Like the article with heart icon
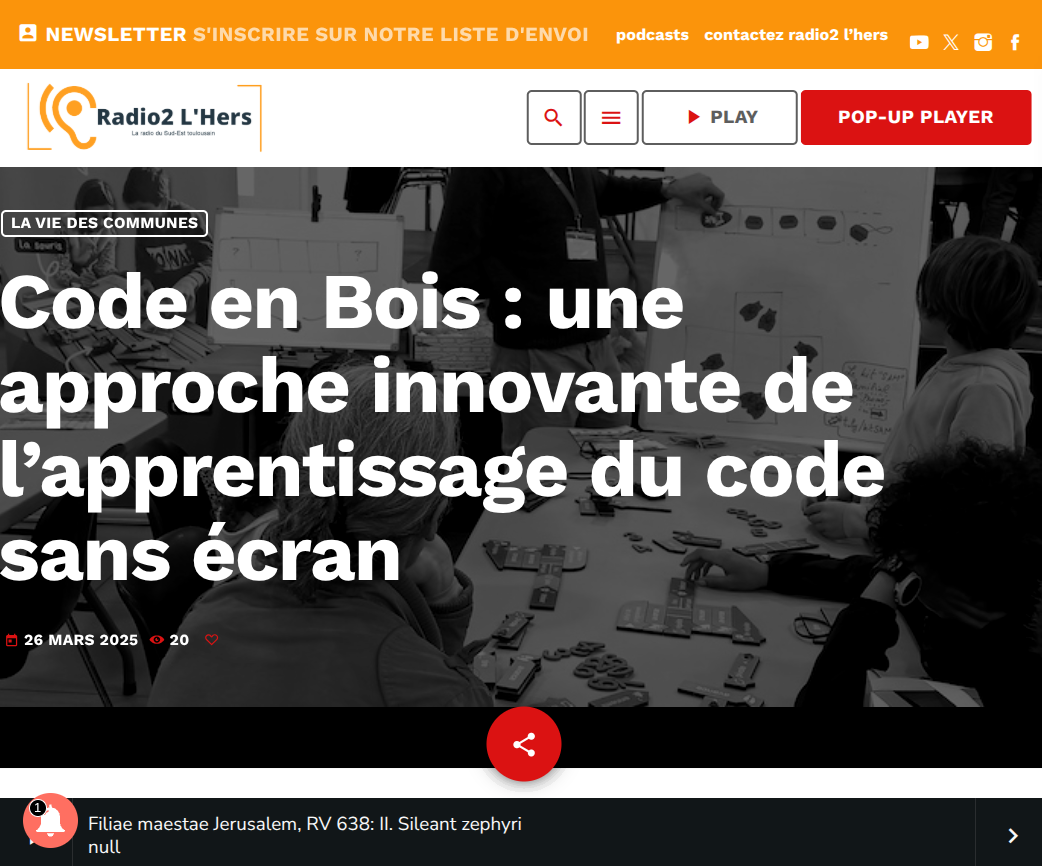Screen dimensions: 1042x866 pos(211,639)
